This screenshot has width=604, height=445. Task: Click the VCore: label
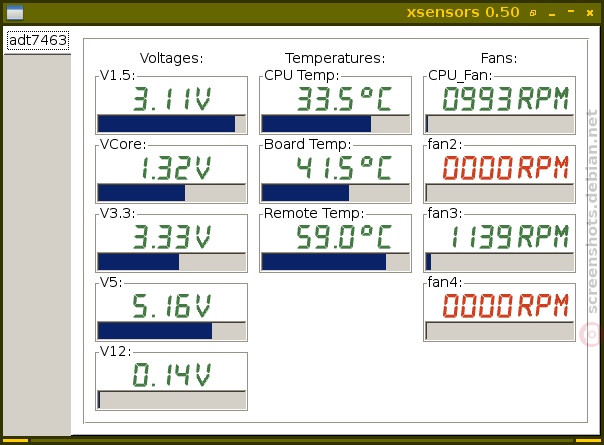tap(123, 144)
